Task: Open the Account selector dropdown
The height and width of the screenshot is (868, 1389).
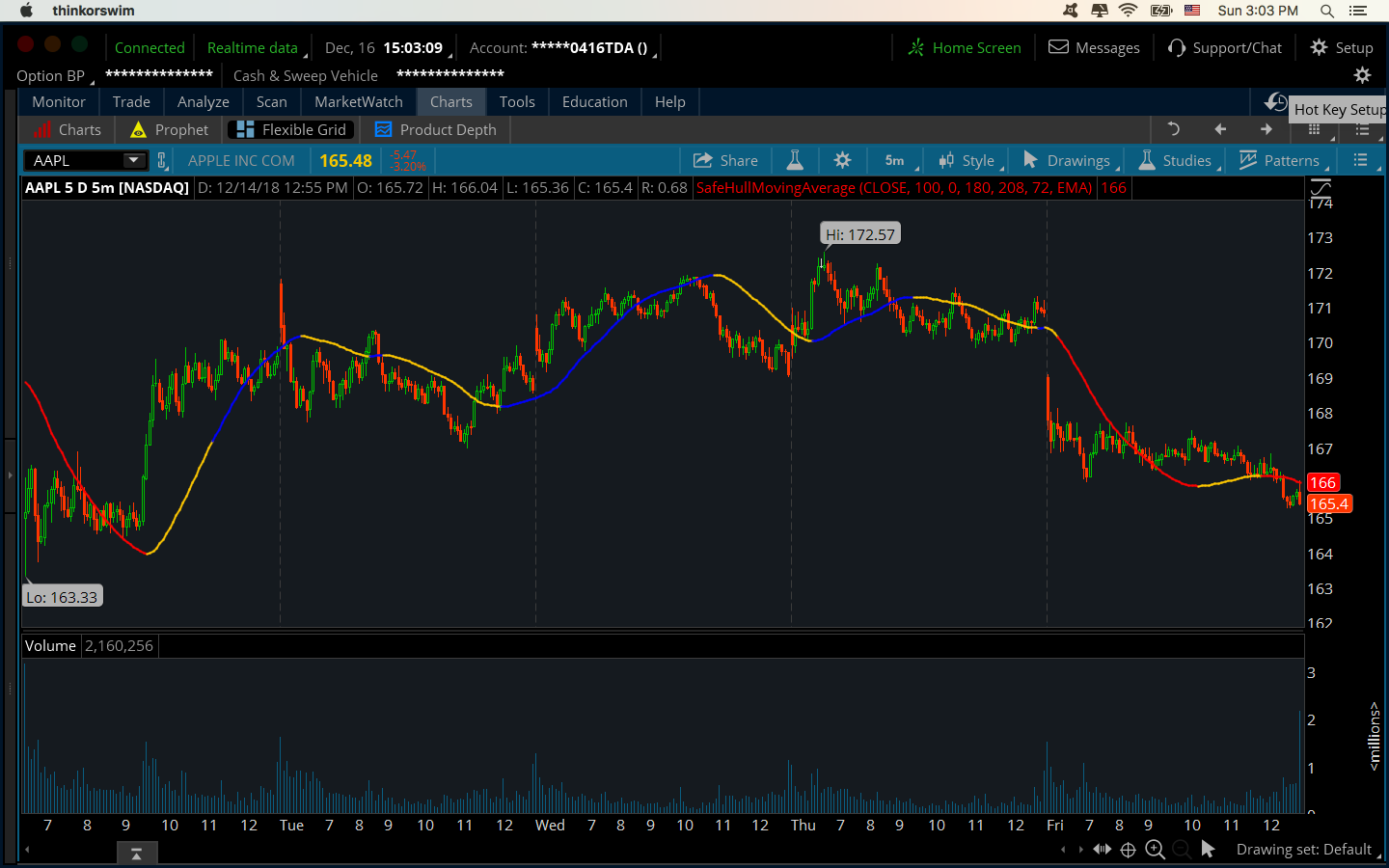Action: click(x=562, y=47)
